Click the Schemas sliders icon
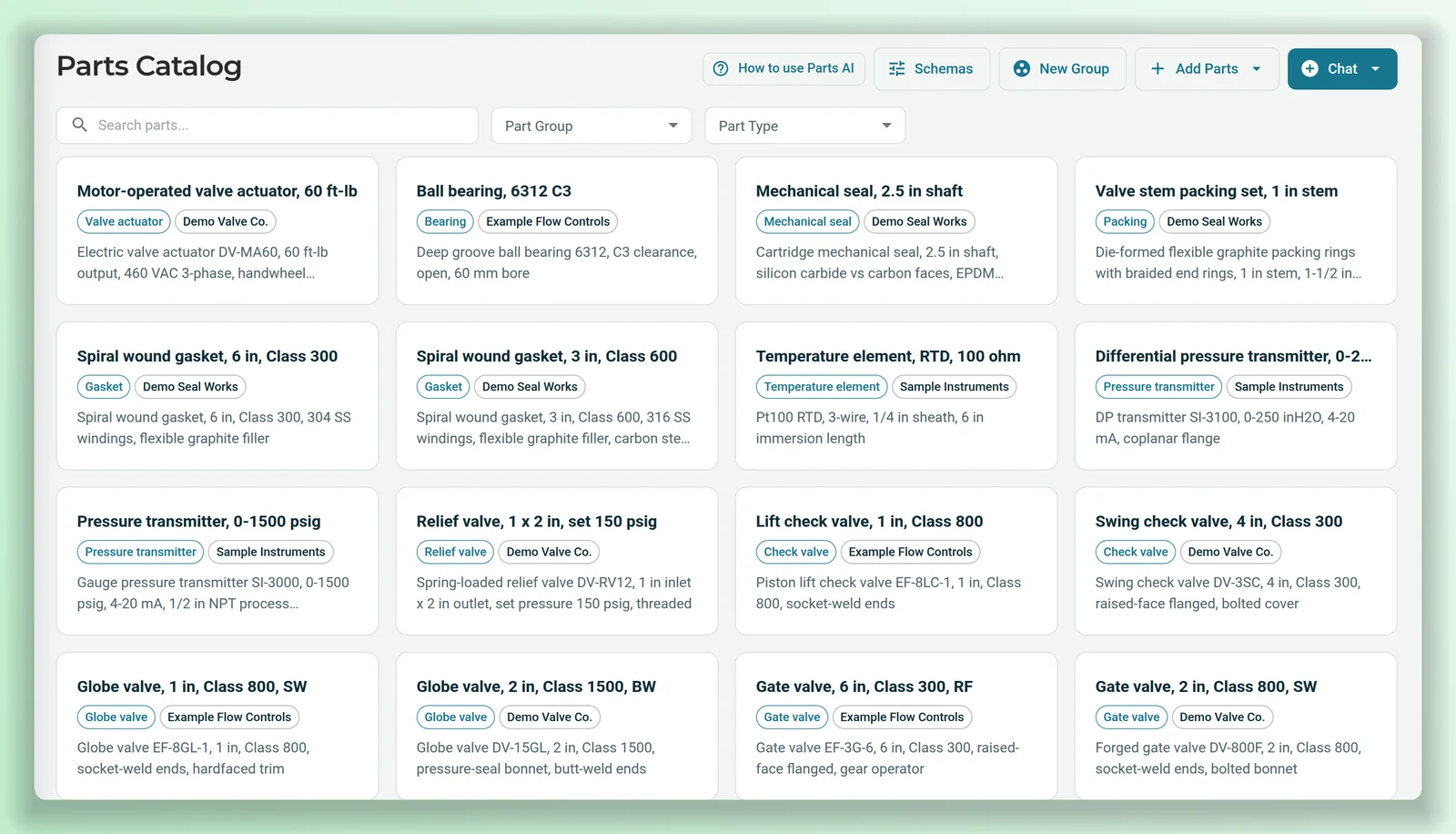 pyautogui.click(x=896, y=69)
